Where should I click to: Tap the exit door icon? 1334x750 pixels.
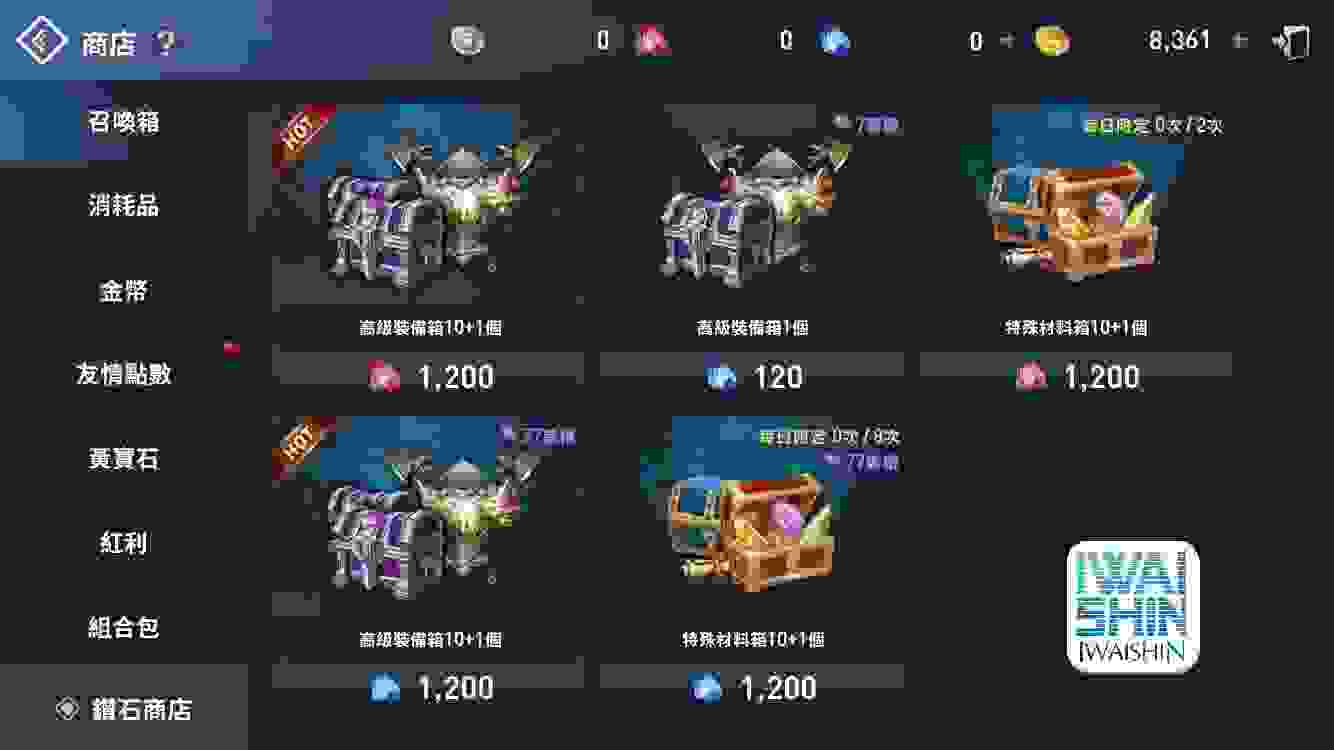tap(1291, 42)
